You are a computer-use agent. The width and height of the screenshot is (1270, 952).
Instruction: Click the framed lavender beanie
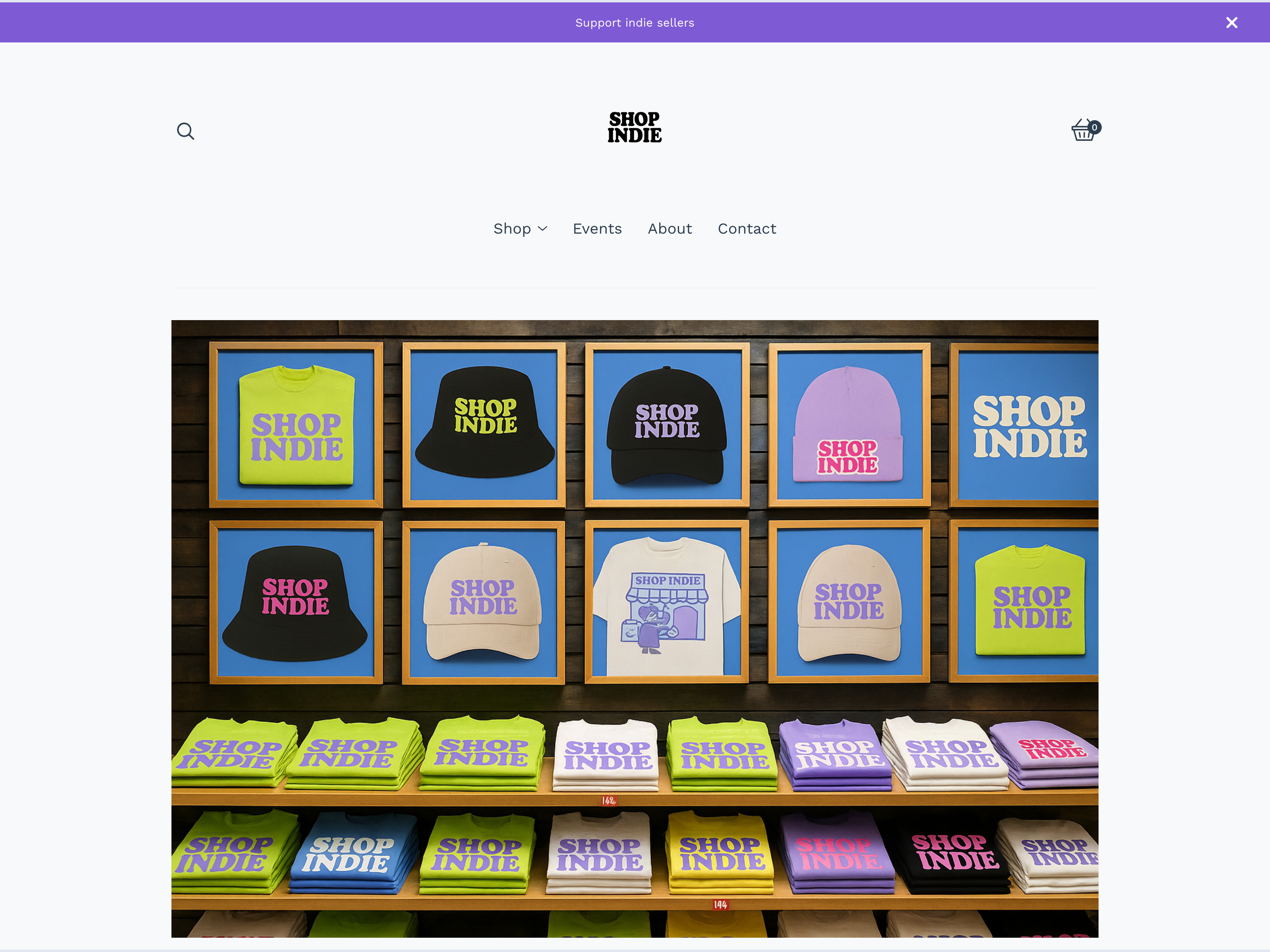[849, 425]
